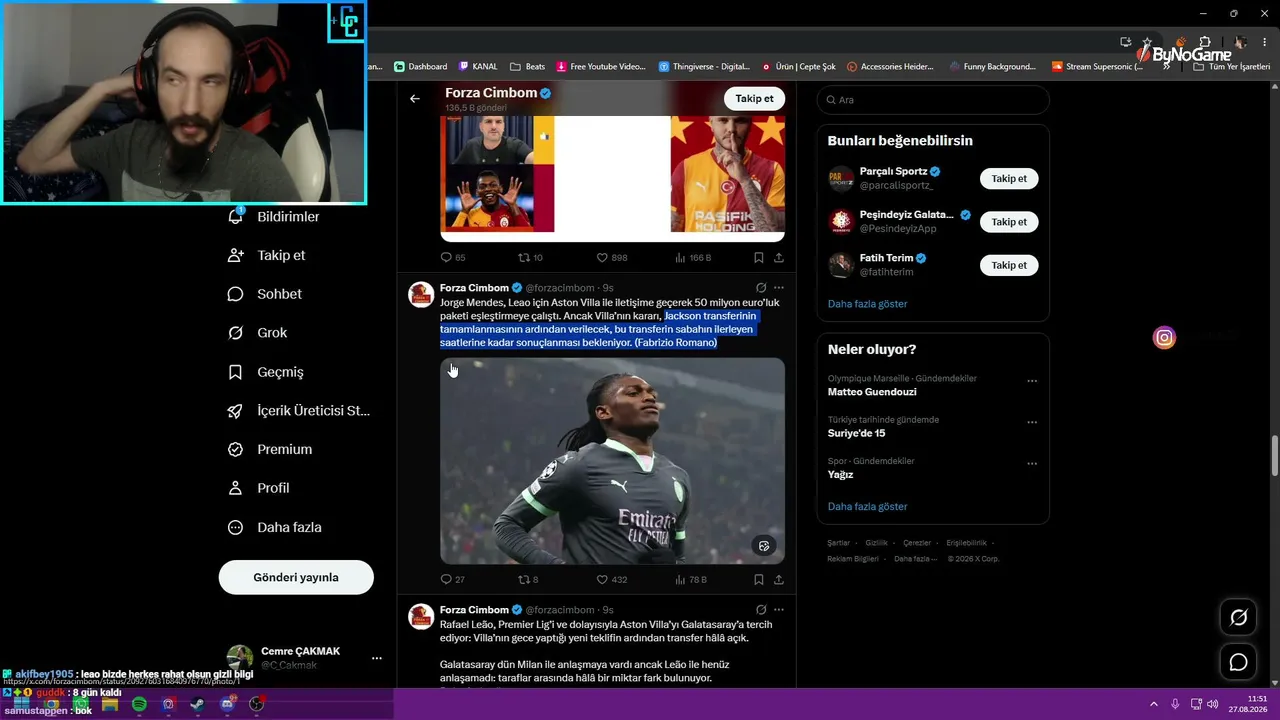
Task: Open the floating messages chat button
Action: 1238,662
